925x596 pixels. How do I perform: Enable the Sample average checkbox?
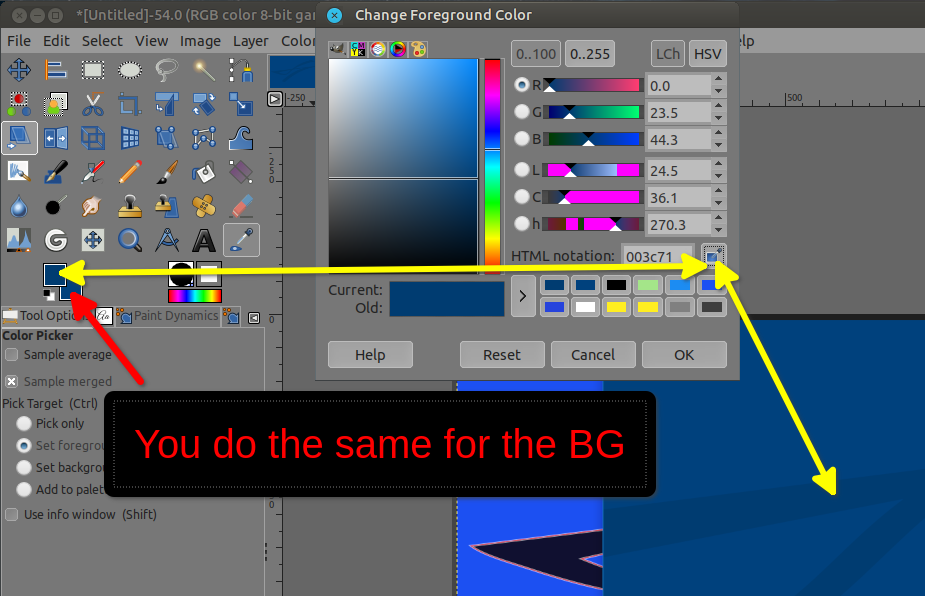11,355
